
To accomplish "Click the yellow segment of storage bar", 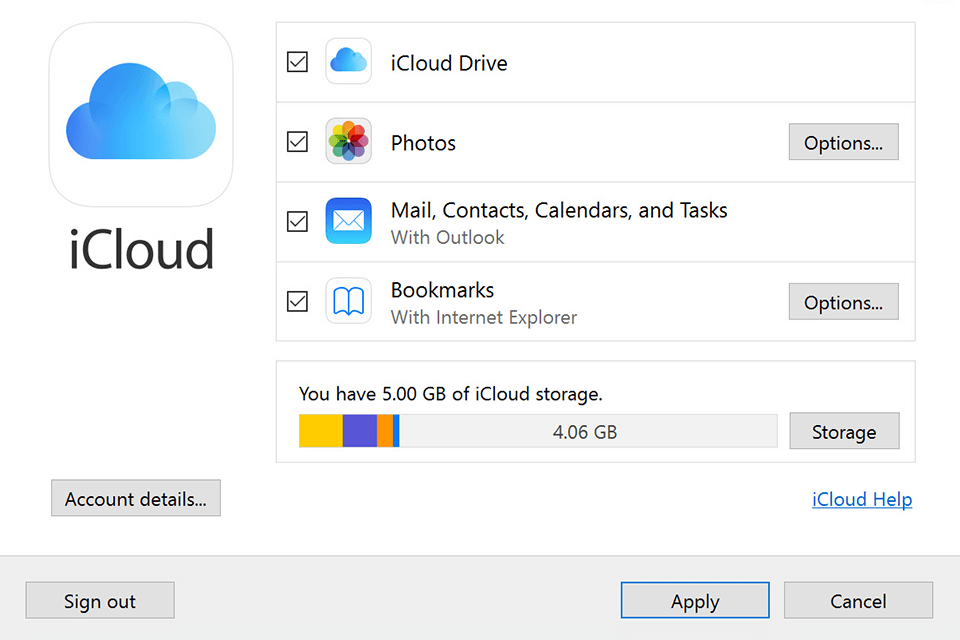I will [x=321, y=431].
